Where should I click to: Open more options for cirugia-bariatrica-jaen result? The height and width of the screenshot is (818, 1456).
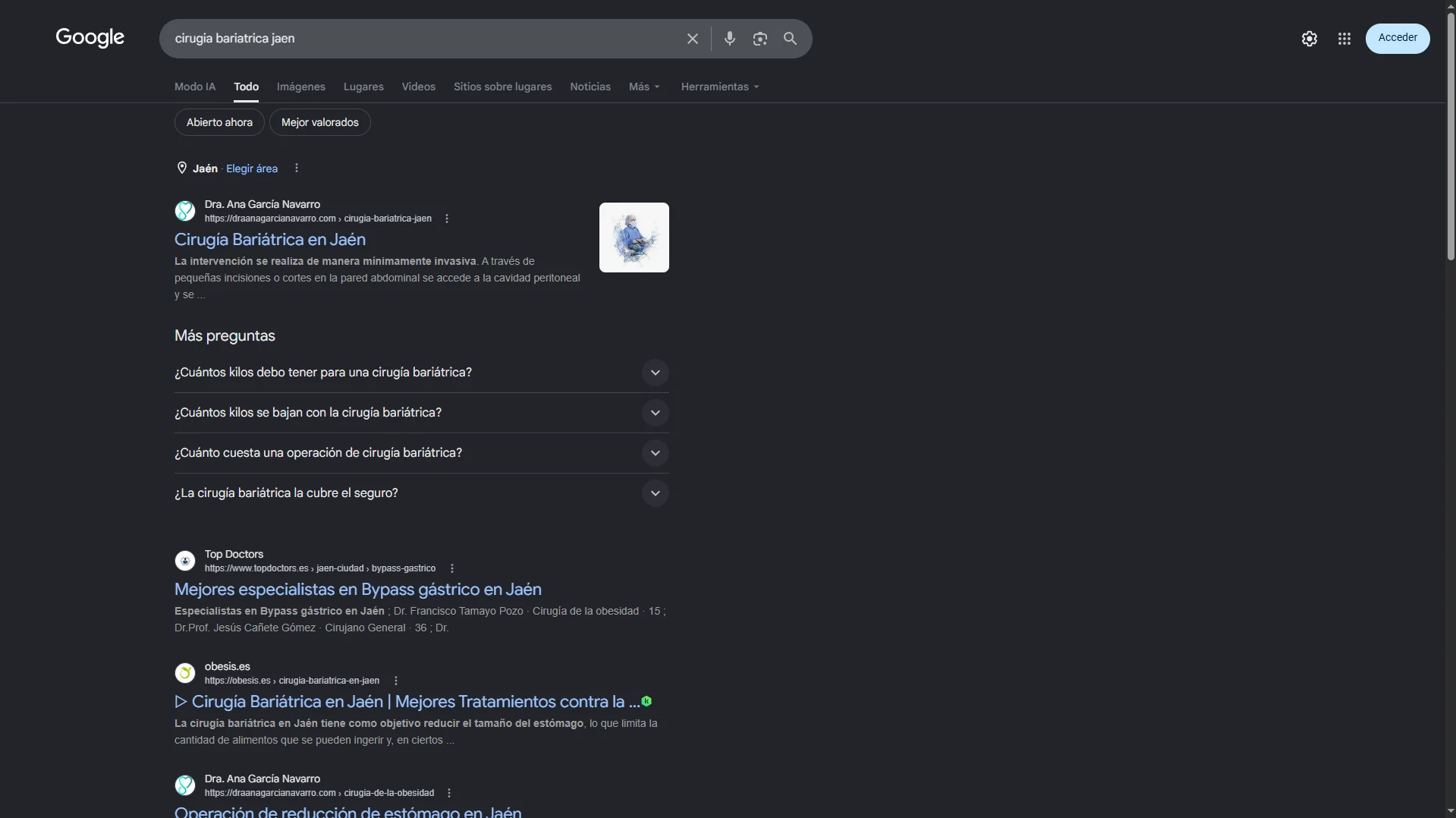(x=447, y=219)
